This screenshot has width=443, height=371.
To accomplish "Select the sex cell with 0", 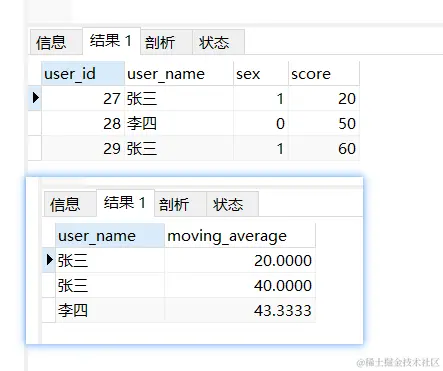I will point(261,123).
